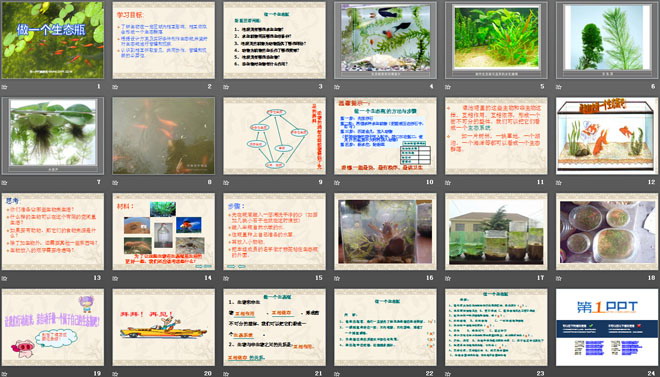
Task: Click the transition star icon under slide 3
Action: coord(226,87)
